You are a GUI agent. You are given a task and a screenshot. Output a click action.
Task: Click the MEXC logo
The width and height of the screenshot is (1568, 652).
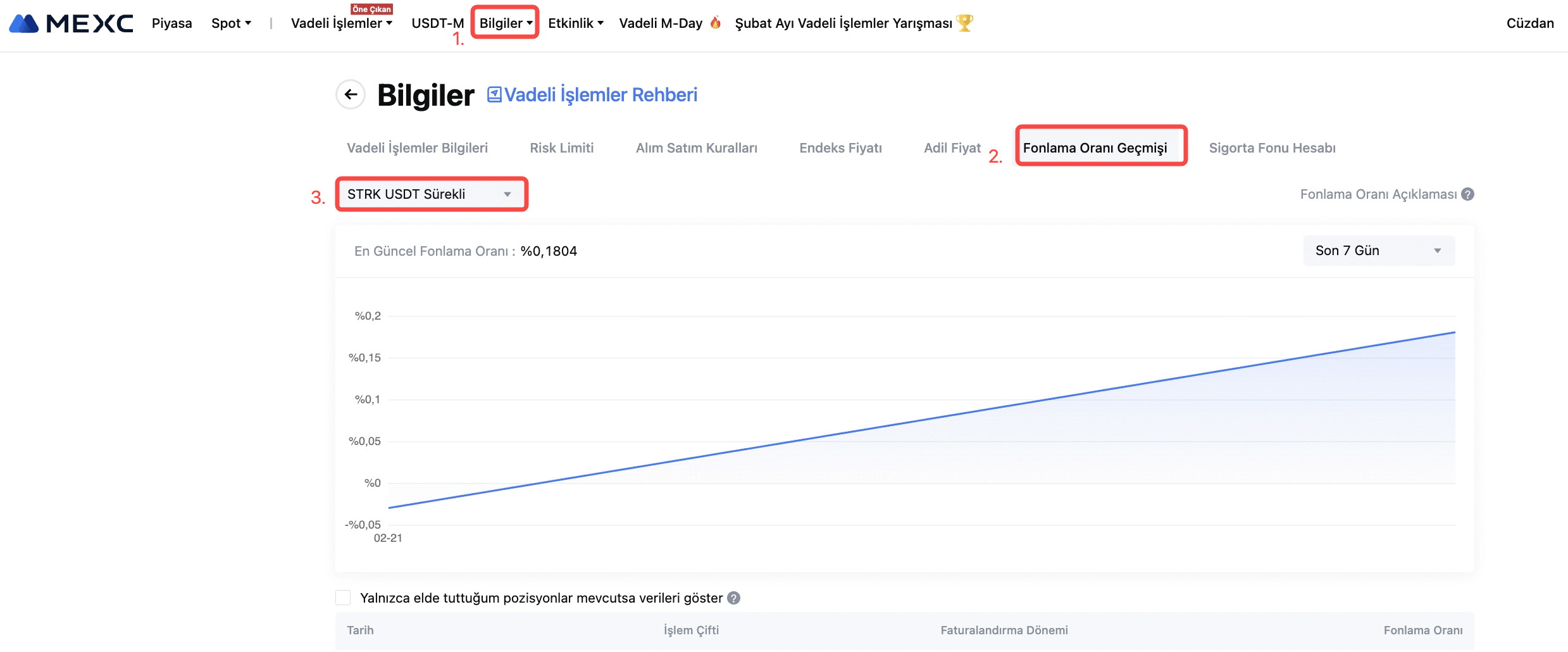(x=71, y=23)
